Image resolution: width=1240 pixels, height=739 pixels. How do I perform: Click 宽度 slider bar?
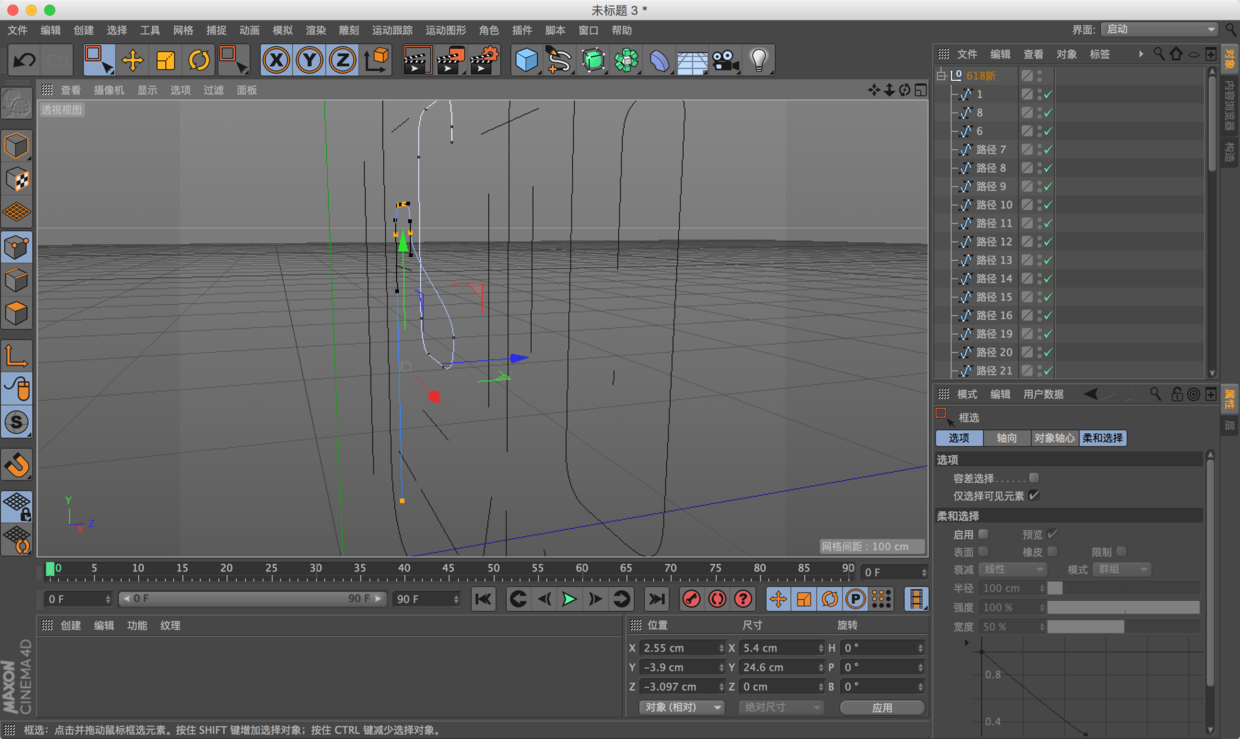pos(1123,627)
